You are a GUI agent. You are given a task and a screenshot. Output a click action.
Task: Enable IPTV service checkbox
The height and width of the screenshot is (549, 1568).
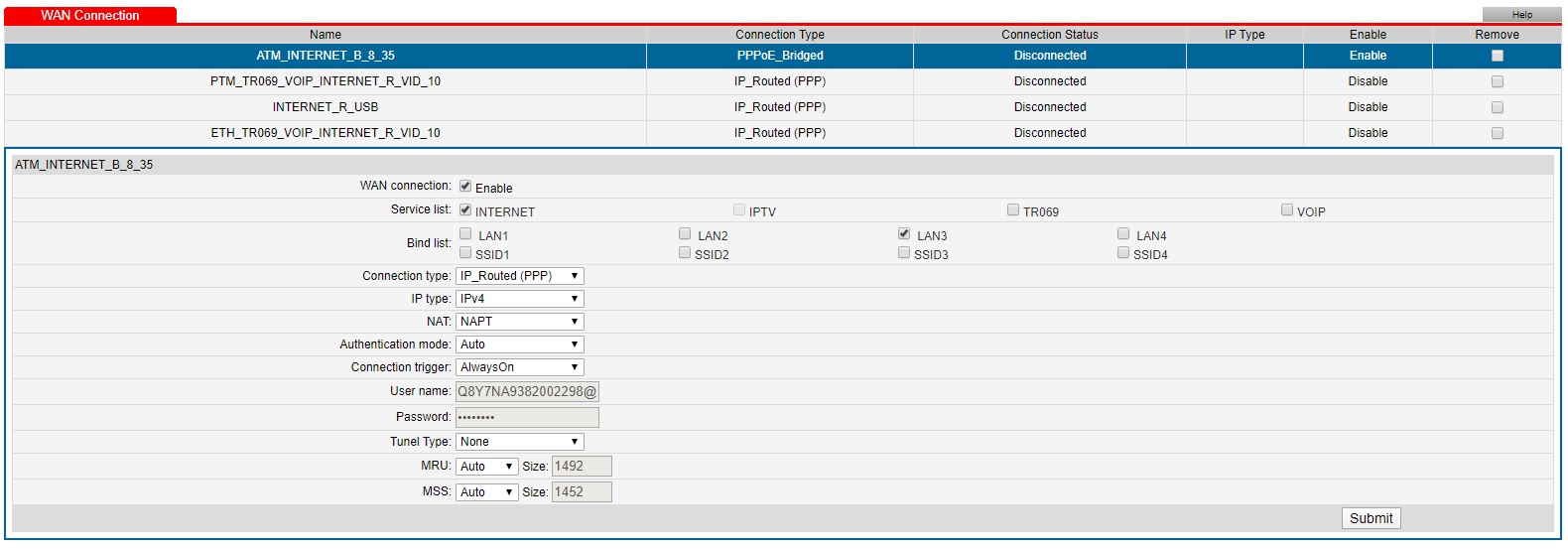(x=739, y=209)
